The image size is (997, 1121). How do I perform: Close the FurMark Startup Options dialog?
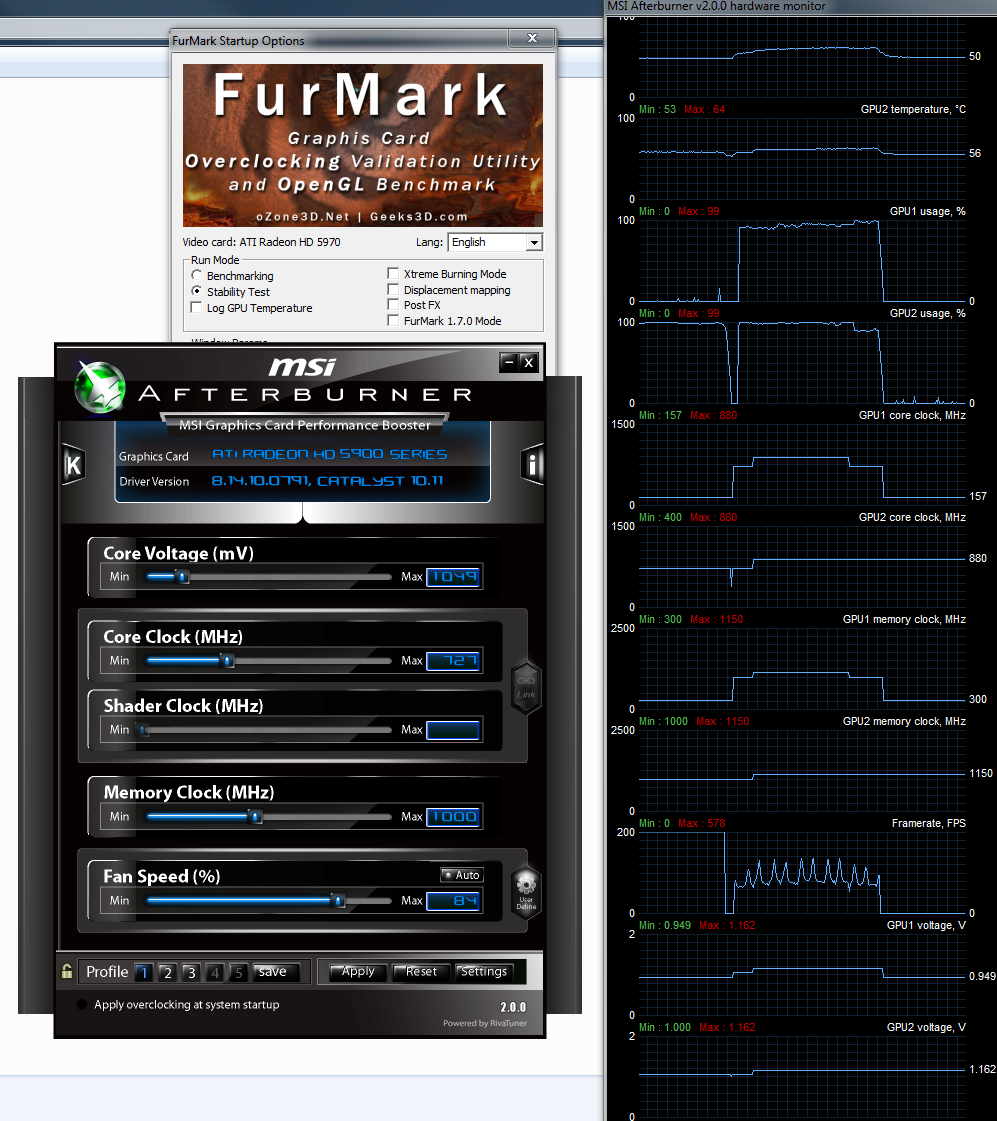(532, 39)
